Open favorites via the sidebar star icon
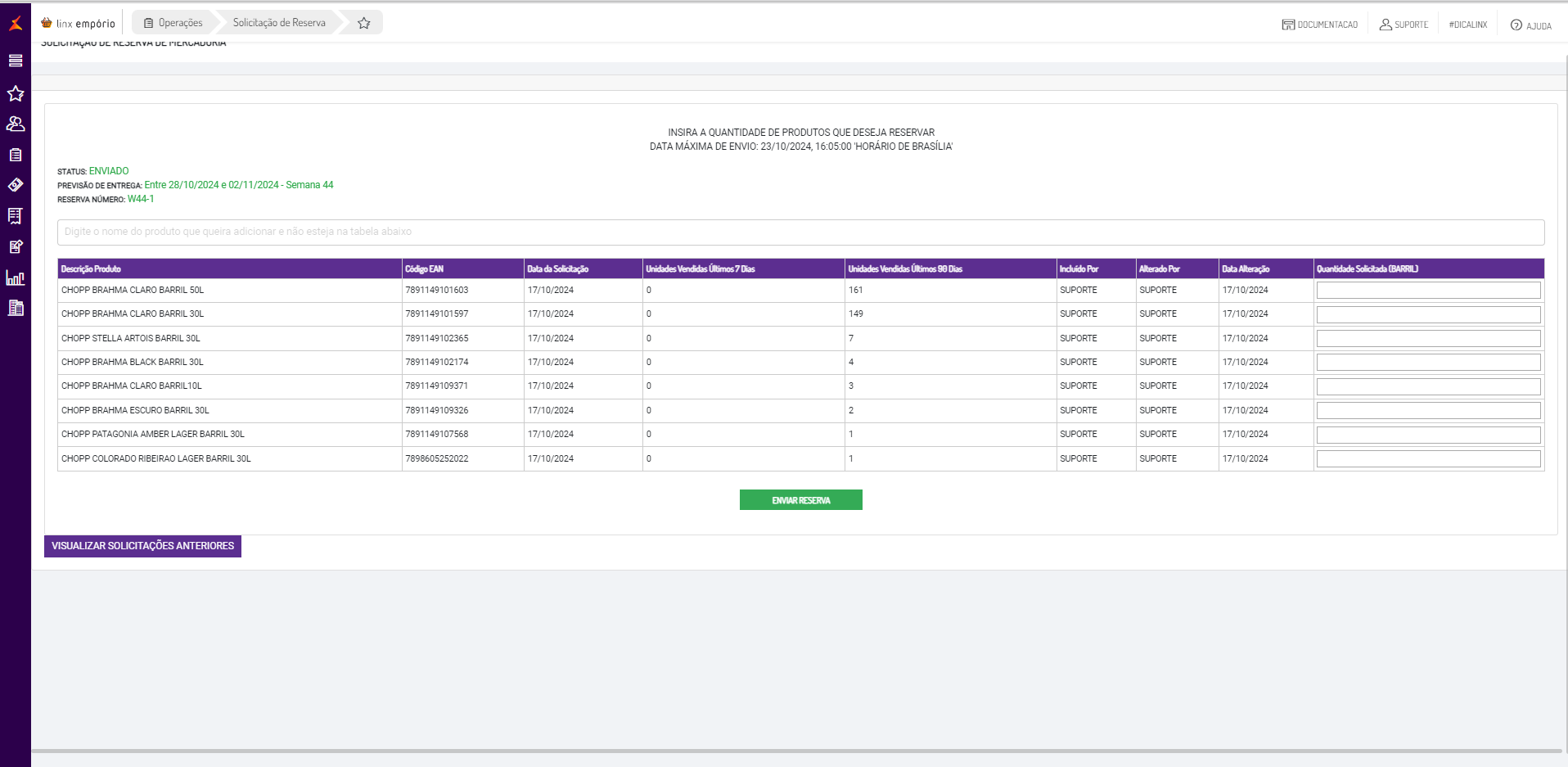Screen dimensions: 1568x767 (x=16, y=93)
